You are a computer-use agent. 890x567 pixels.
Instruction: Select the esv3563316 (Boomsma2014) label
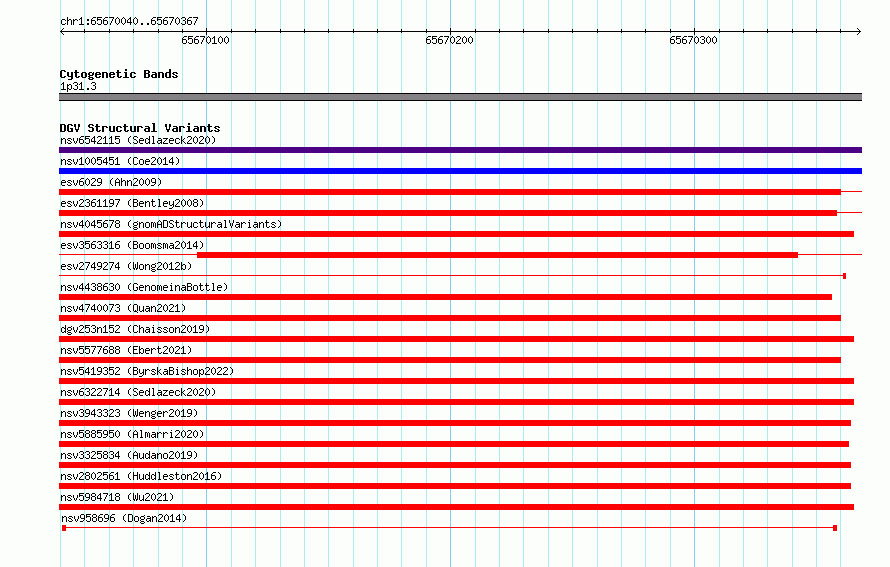[x=132, y=245]
